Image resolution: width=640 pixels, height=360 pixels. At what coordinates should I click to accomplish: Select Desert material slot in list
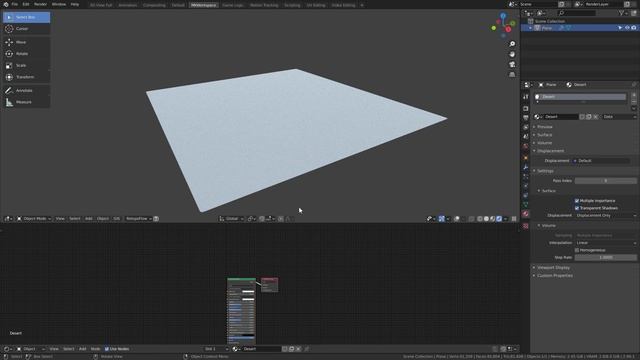(580, 97)
